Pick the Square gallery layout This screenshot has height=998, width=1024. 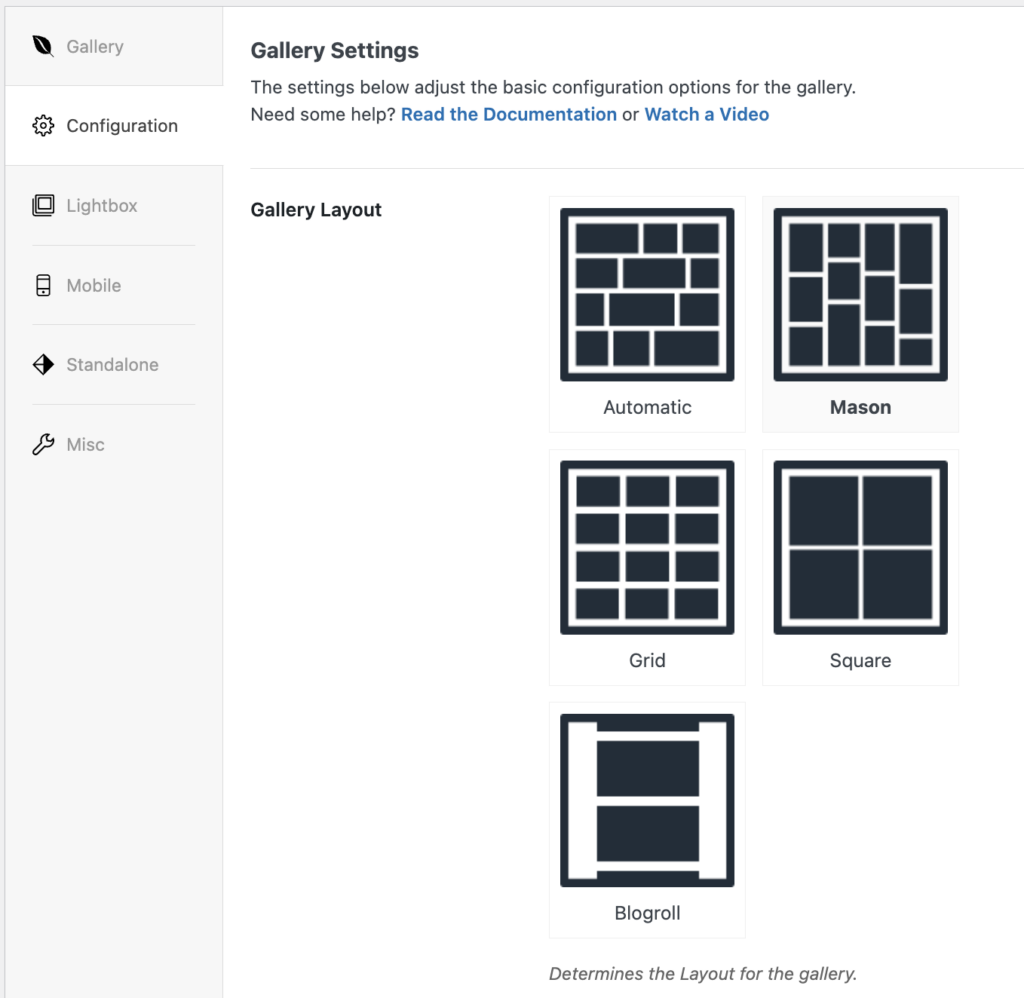(x=860, y=547)
